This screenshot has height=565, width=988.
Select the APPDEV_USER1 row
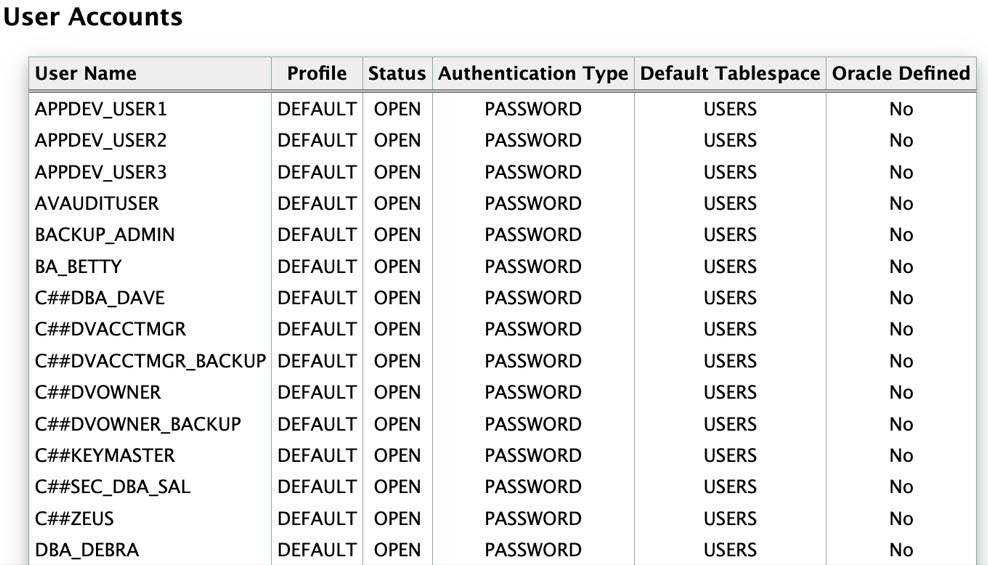click(502, 109)
